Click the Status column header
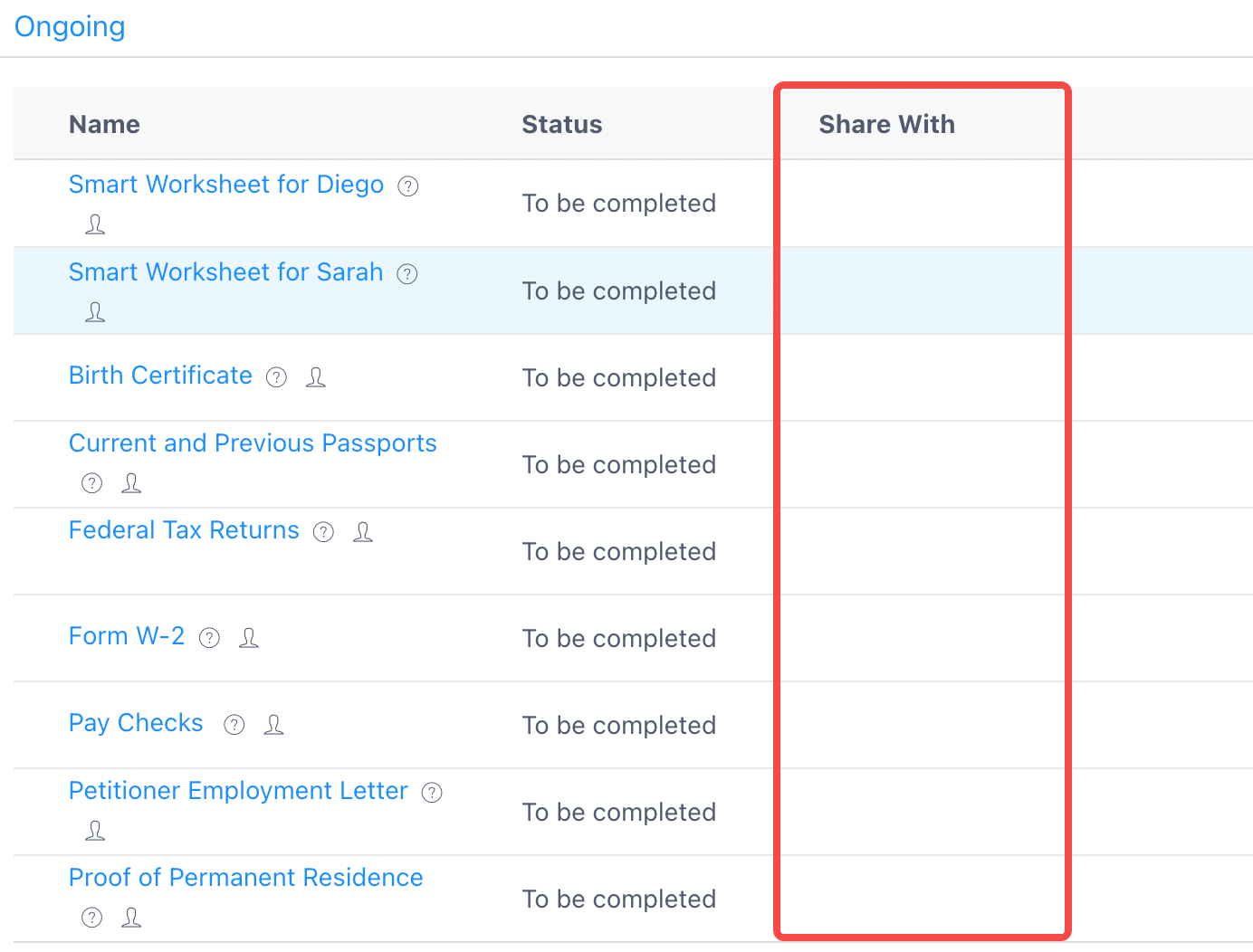 point(561,124)
